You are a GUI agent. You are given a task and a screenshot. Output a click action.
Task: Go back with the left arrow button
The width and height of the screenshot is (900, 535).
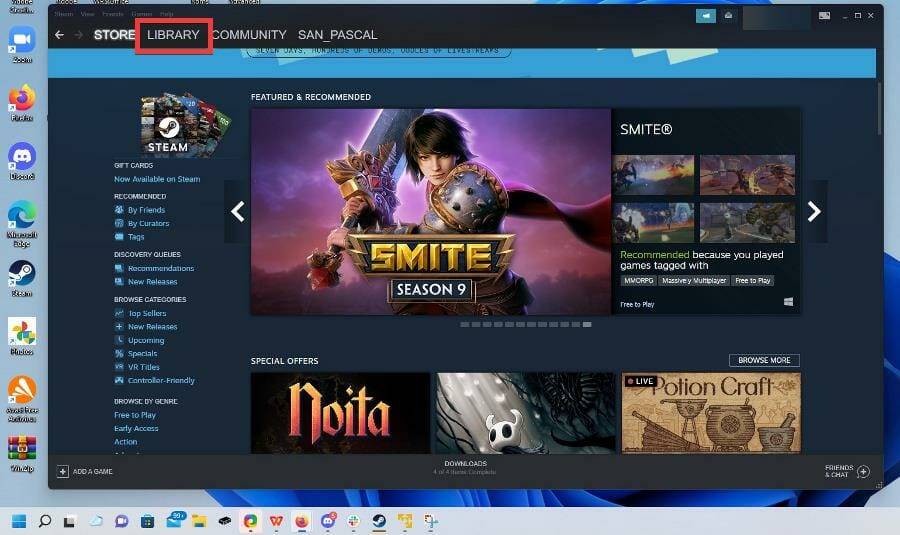[59, 35]
